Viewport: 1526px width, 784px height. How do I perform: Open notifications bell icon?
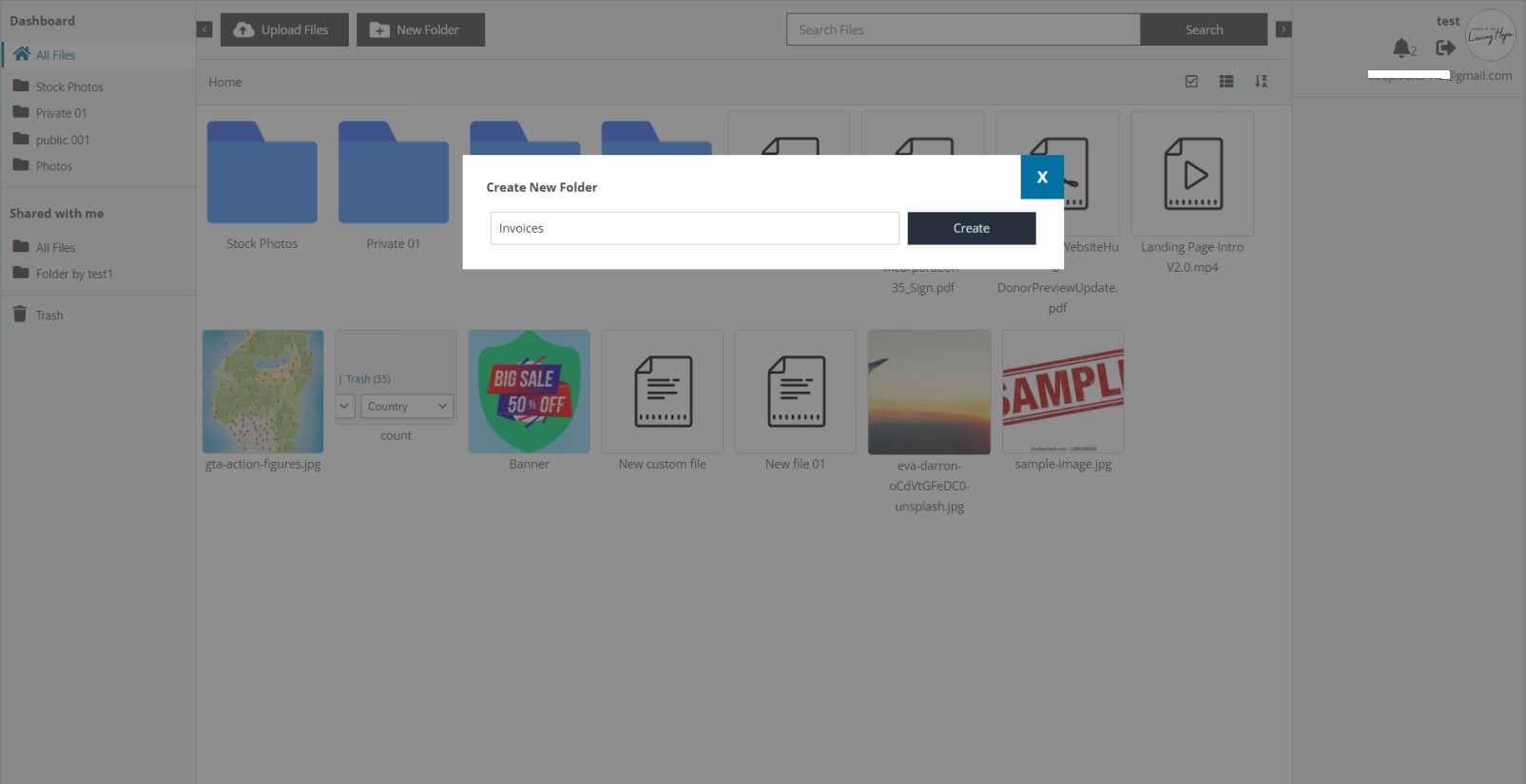pos(1401,48)
